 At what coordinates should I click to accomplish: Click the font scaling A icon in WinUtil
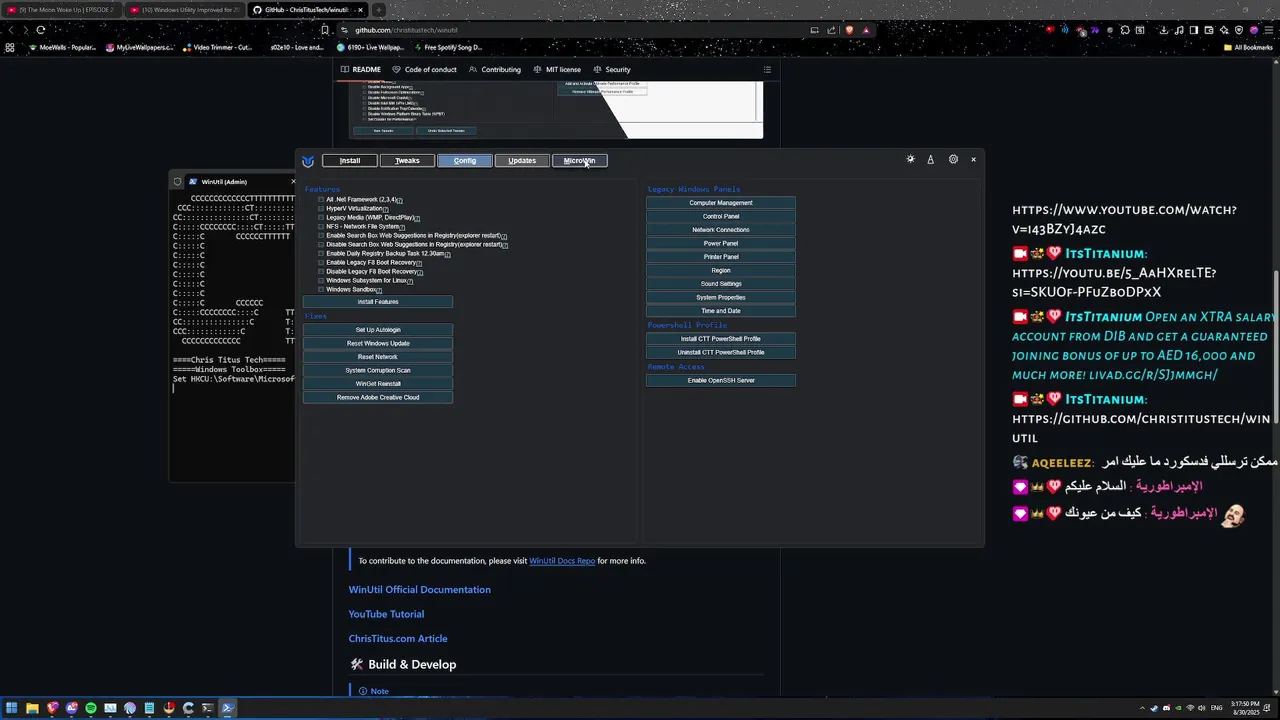pyautogui.click(x=930, y=160)
